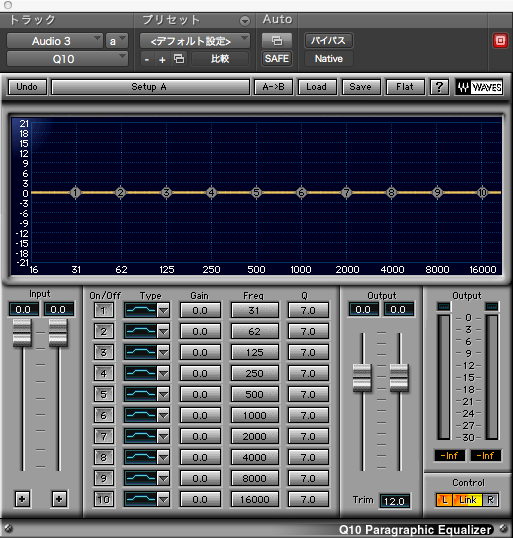Click the バイパス bypass button
The image size is (513, 538).
point(329,41)
